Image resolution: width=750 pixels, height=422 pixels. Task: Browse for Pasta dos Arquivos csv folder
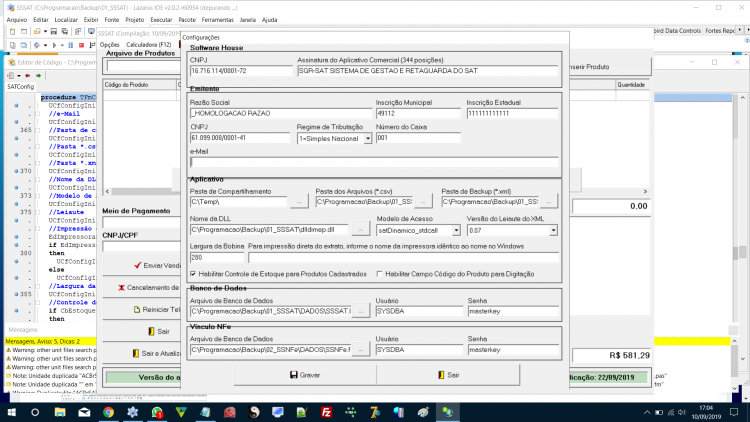(x=423, y=201)
